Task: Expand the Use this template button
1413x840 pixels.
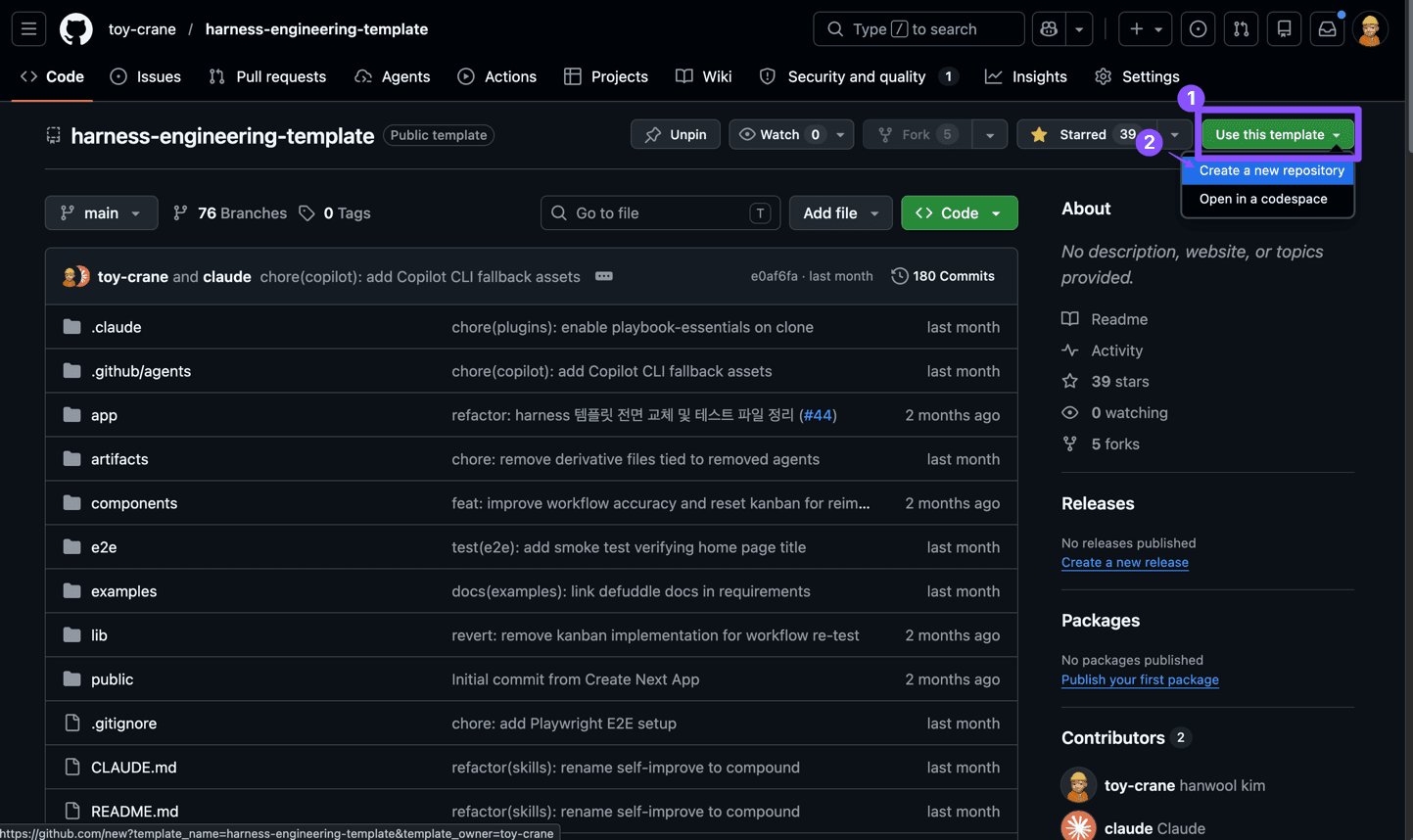Action: 1278,134
